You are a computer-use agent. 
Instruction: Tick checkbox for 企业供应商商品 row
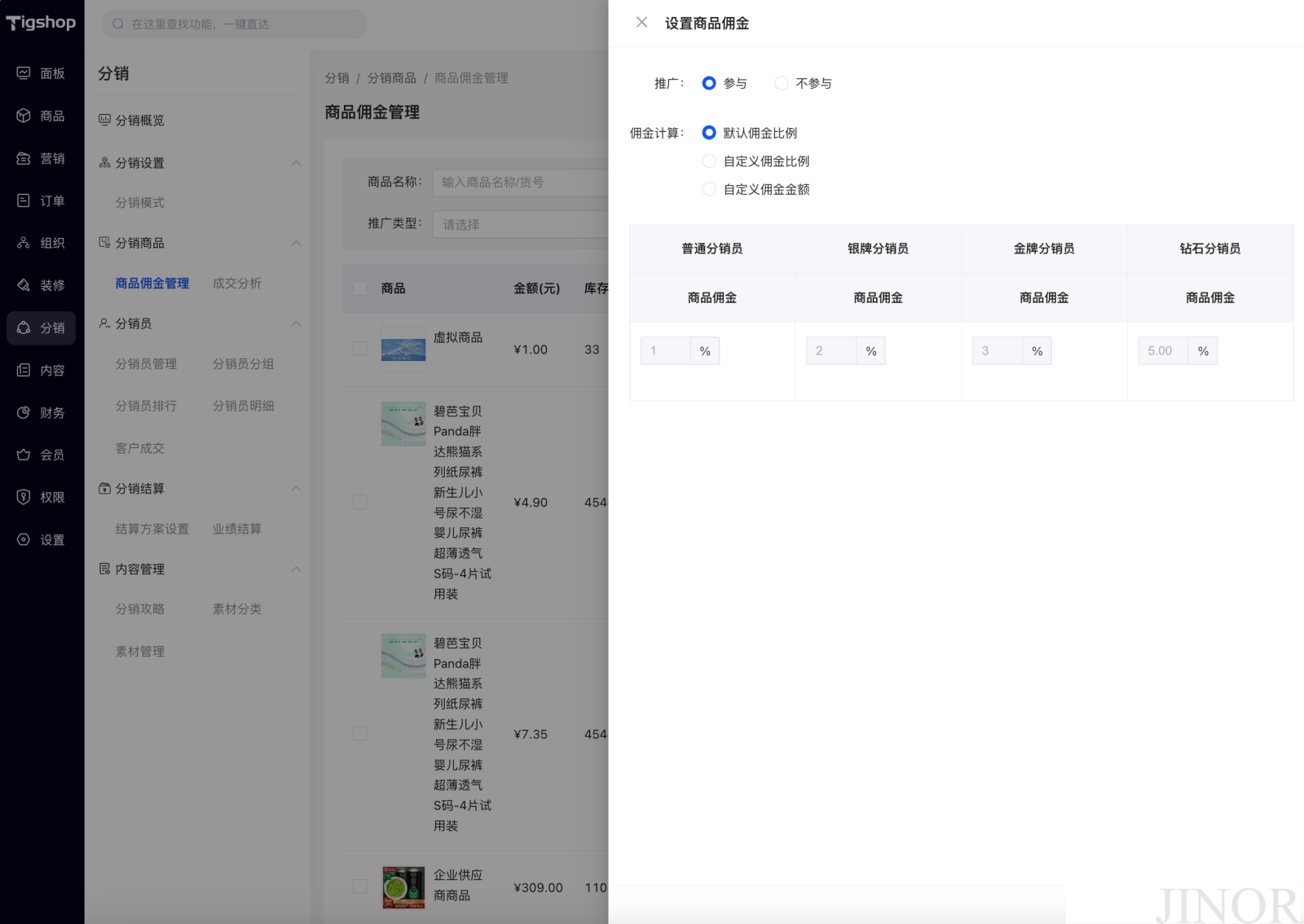(x=359, y=887)
